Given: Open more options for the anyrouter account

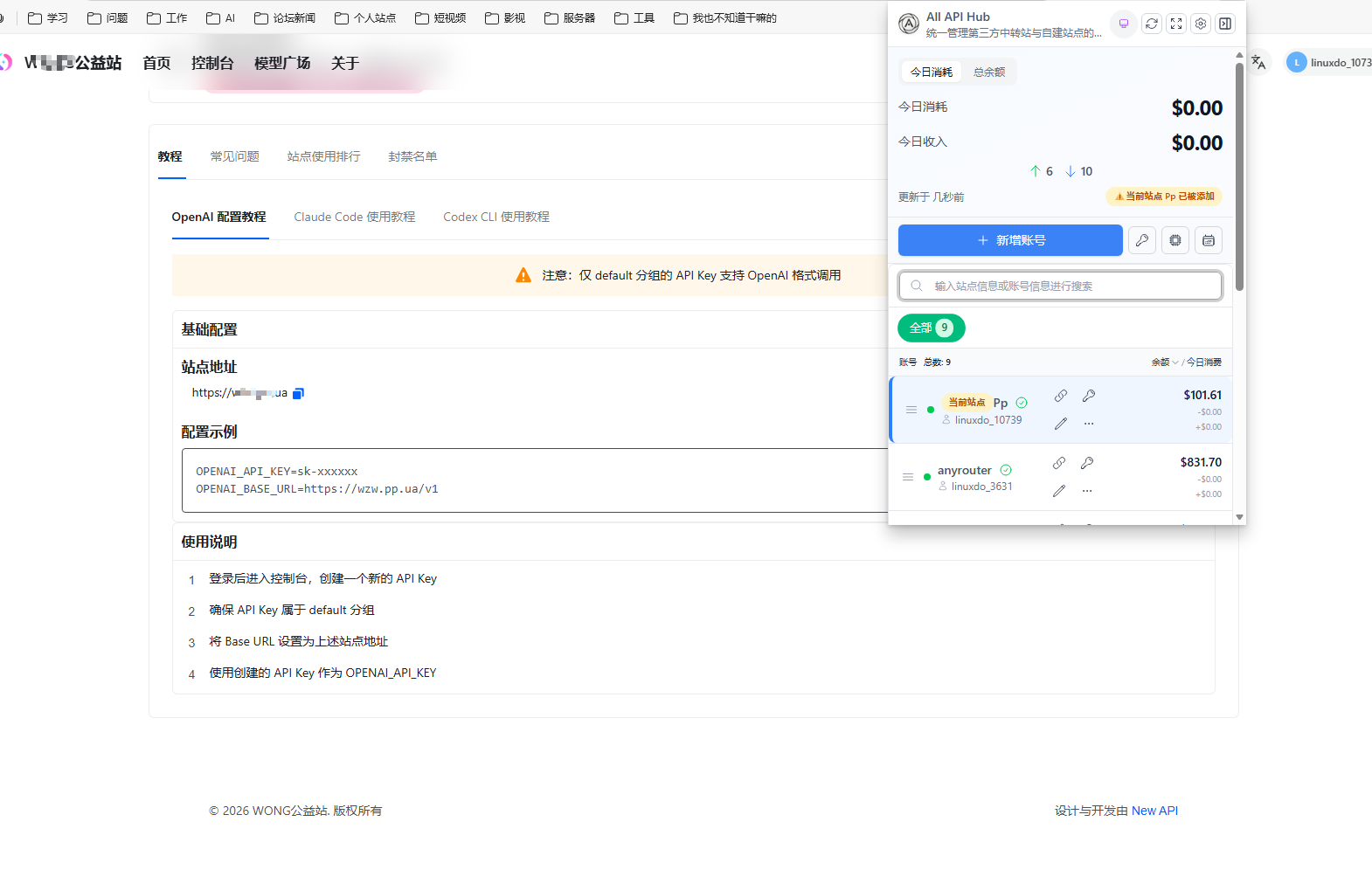Looking at the screenshot, I should pos(1087,491).
